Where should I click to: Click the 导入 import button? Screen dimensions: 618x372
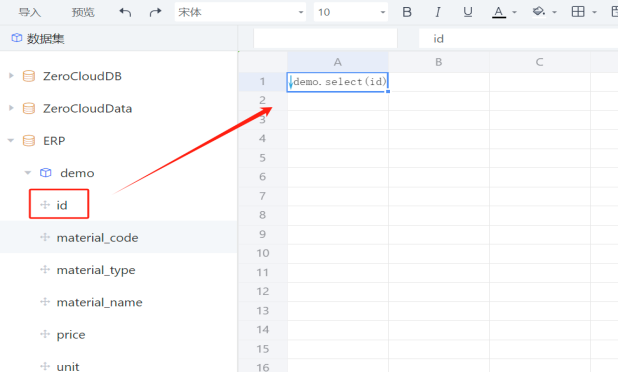click(30, 12)
